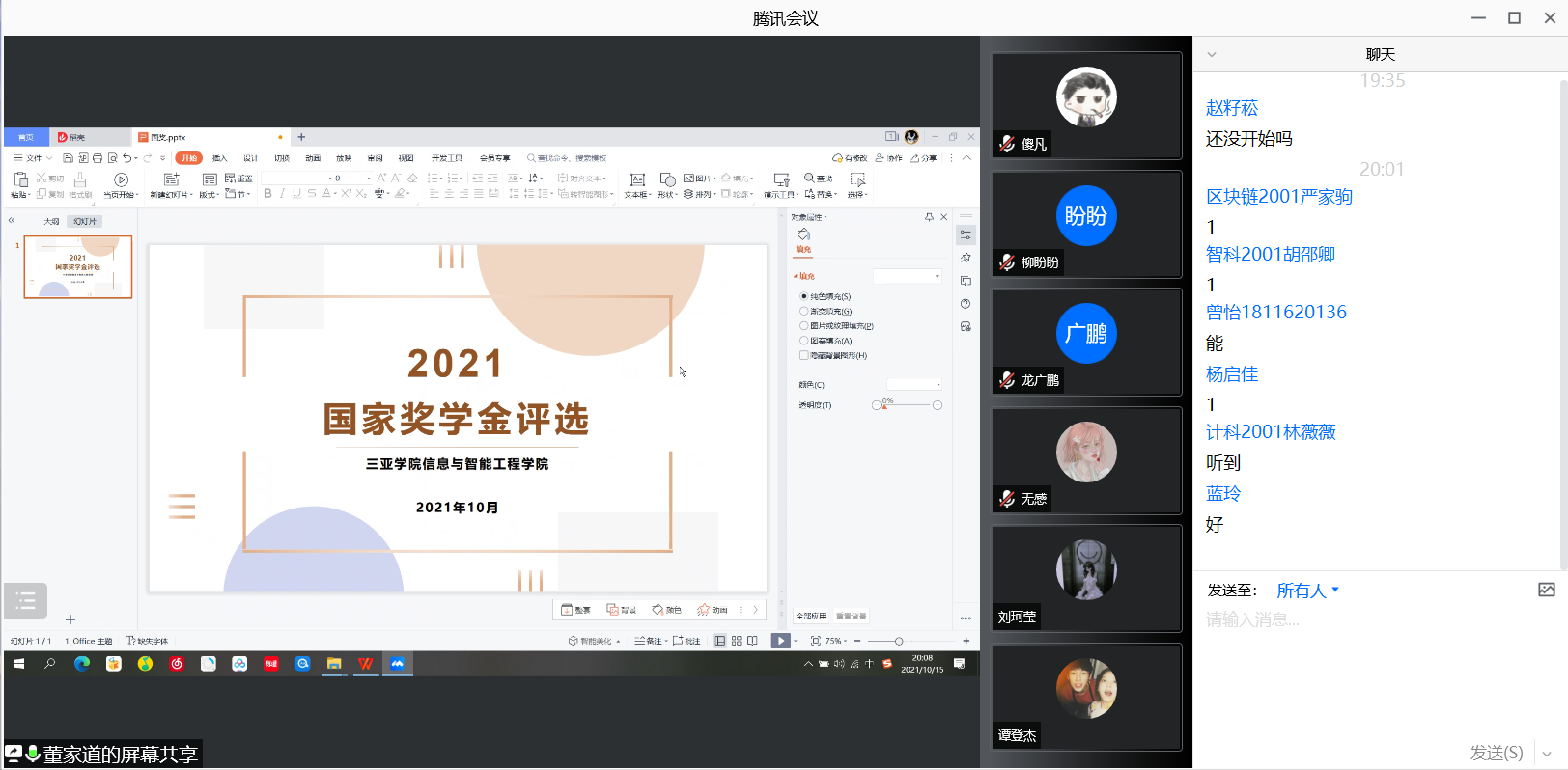Image resolution: width=1568 pixels, height=770 pixels.
Task: Switch to the 插入 ribbon tab
Action: coord(220,158)
